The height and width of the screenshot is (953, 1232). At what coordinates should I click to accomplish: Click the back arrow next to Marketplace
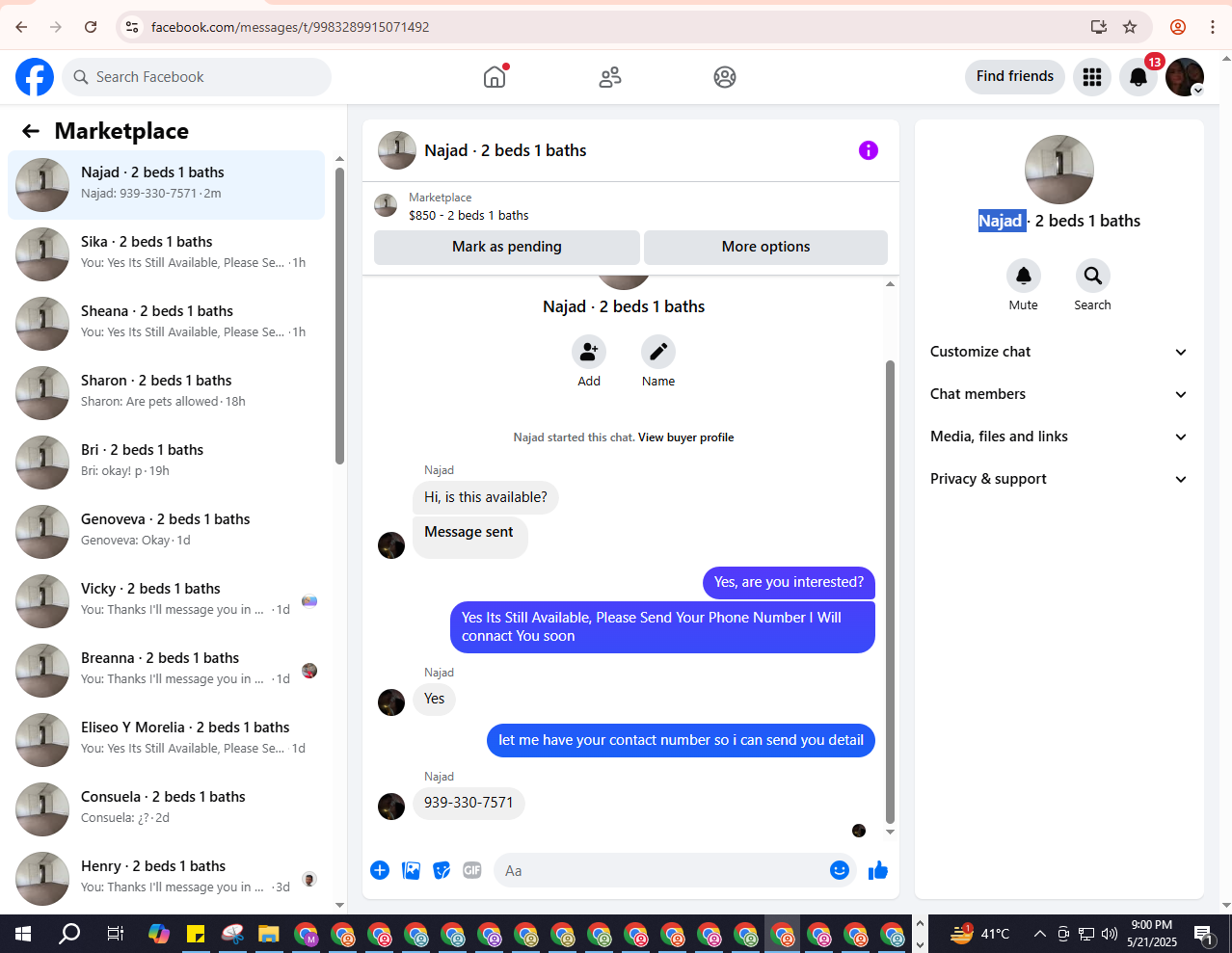pyautogui.click(x=31, y=131)
